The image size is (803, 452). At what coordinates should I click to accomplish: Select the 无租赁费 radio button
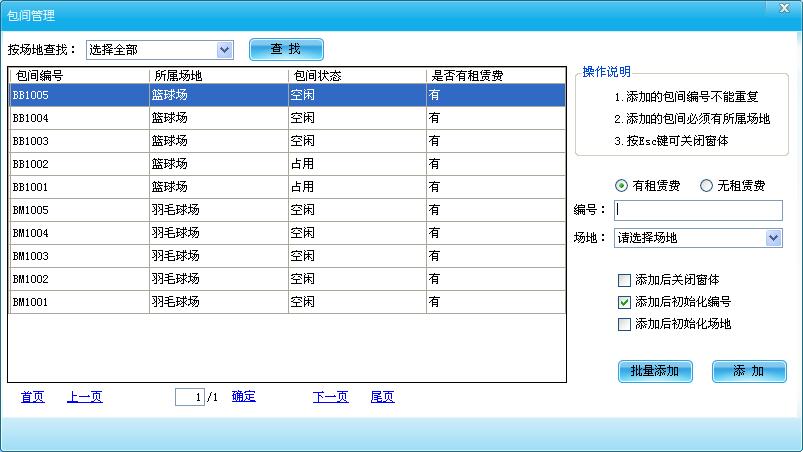[706, 185]
